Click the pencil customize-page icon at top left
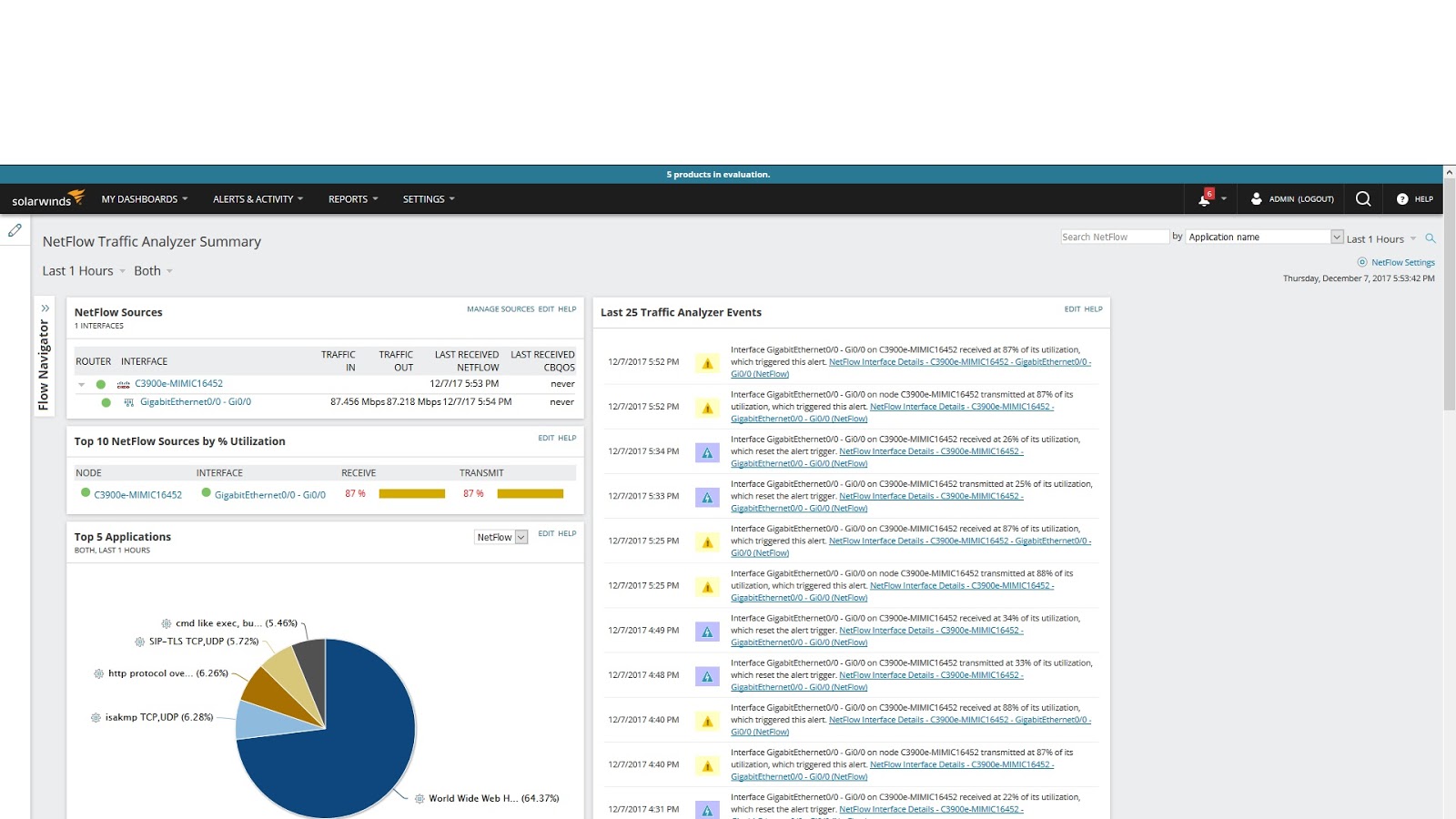Viewport: 1456px width, 819px height. tap(15, 229)
